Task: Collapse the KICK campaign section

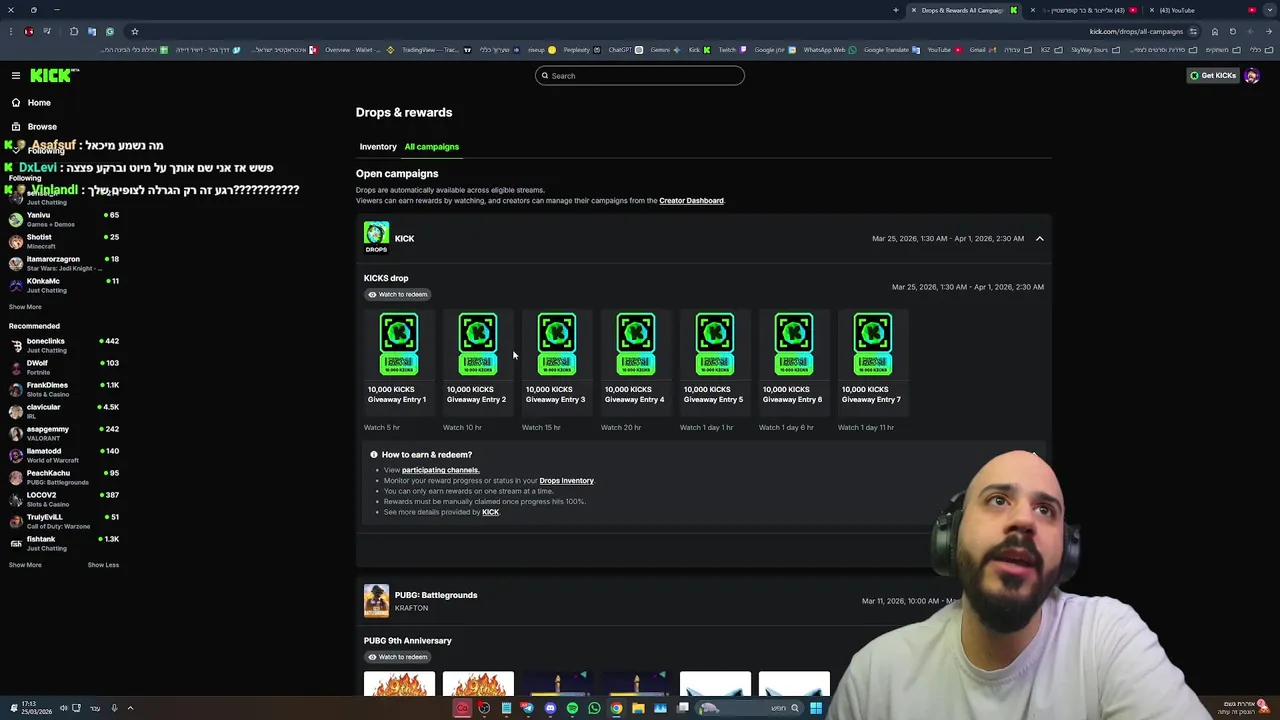Action: click(x=1039, y=239)
